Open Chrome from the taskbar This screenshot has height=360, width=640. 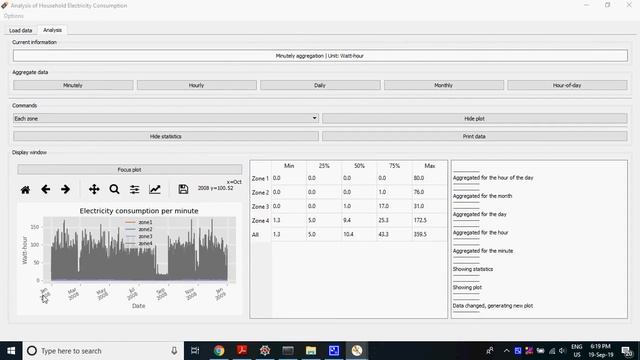pos(219,351)
